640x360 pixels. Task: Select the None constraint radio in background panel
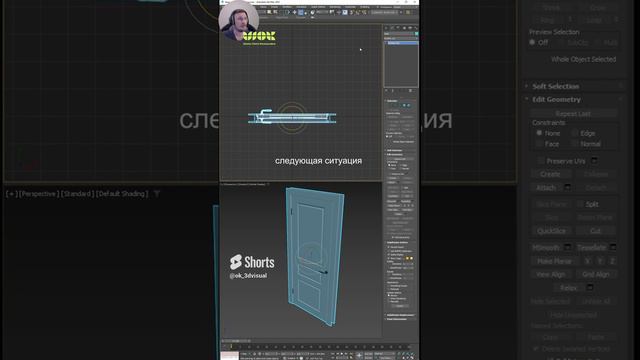pyautogui.click(x=539, y=133)
